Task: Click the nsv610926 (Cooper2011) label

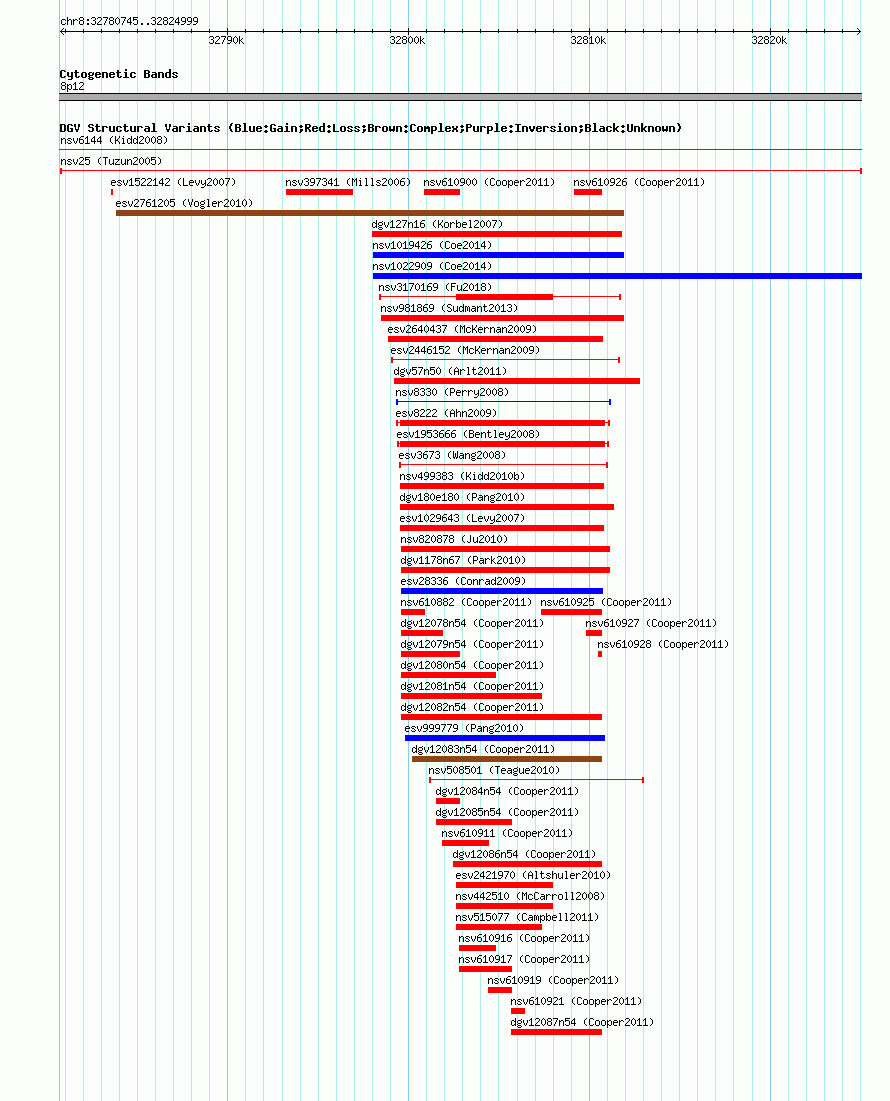Action: [639, 183]
